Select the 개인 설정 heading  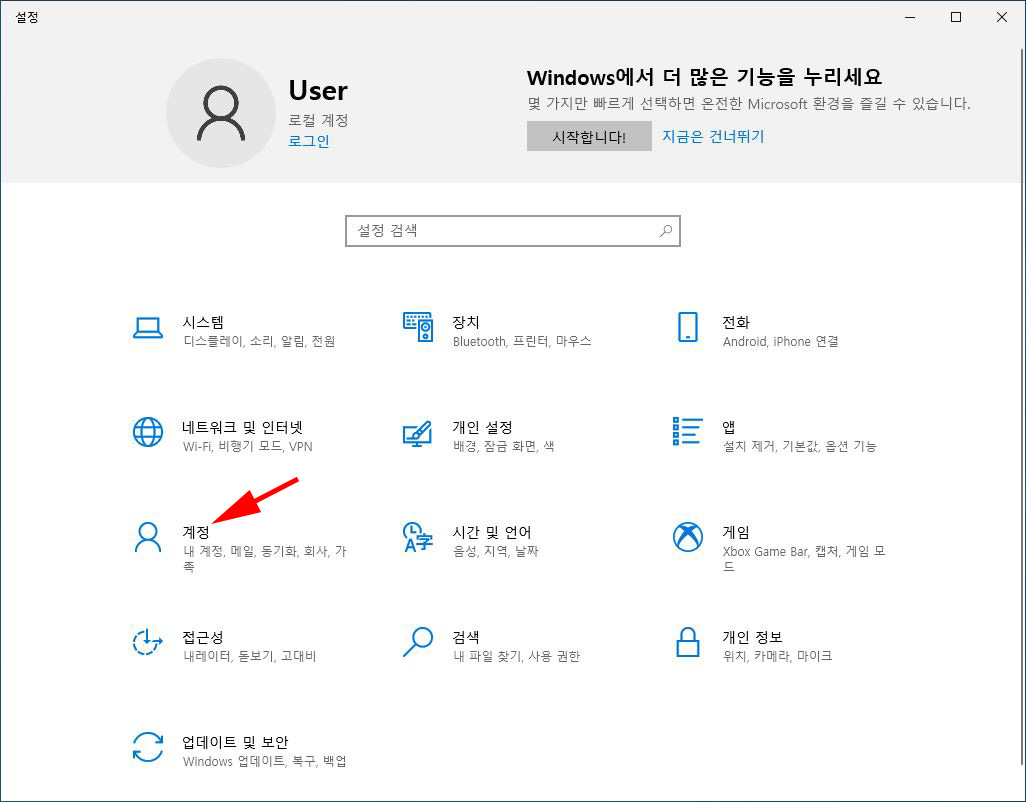click(482, 427)
